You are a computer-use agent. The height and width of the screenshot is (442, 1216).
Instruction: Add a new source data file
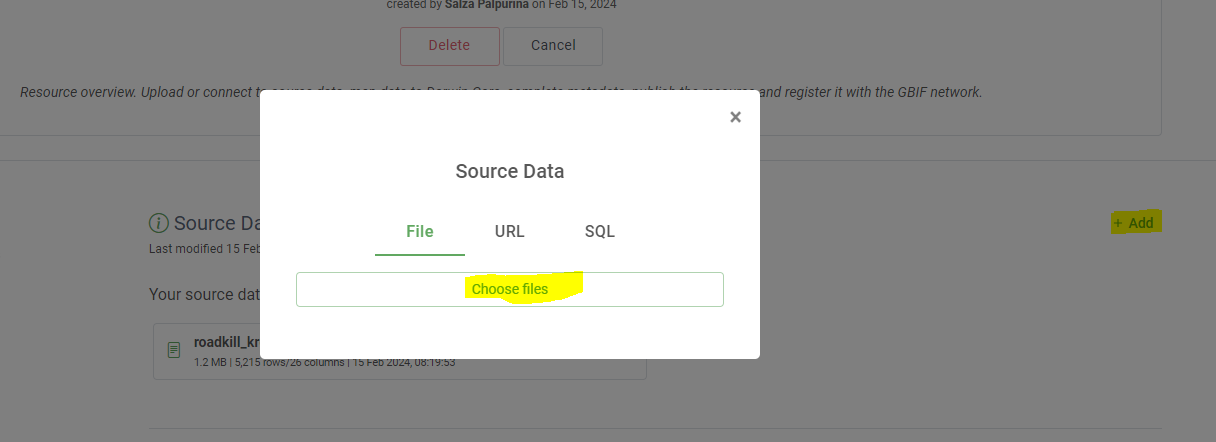point(1134,223)
